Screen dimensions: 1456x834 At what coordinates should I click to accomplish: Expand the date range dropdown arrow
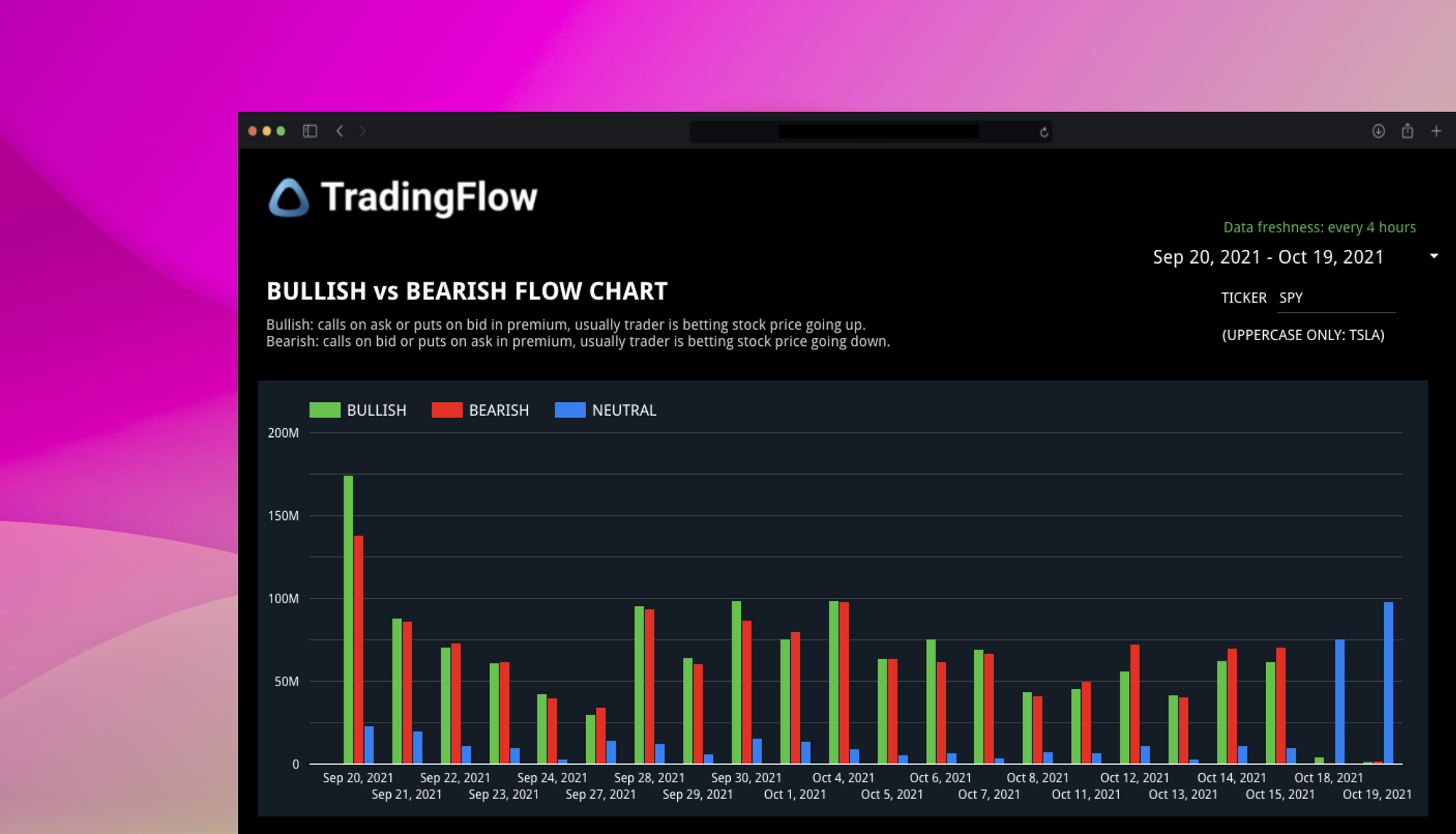[x=1433, y=256]
